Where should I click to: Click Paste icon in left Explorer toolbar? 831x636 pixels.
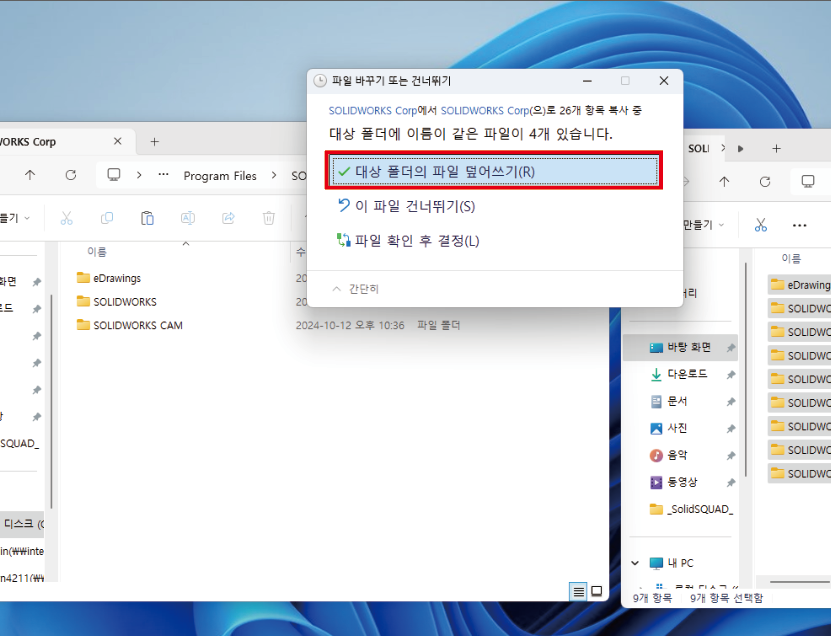(147, 218)
